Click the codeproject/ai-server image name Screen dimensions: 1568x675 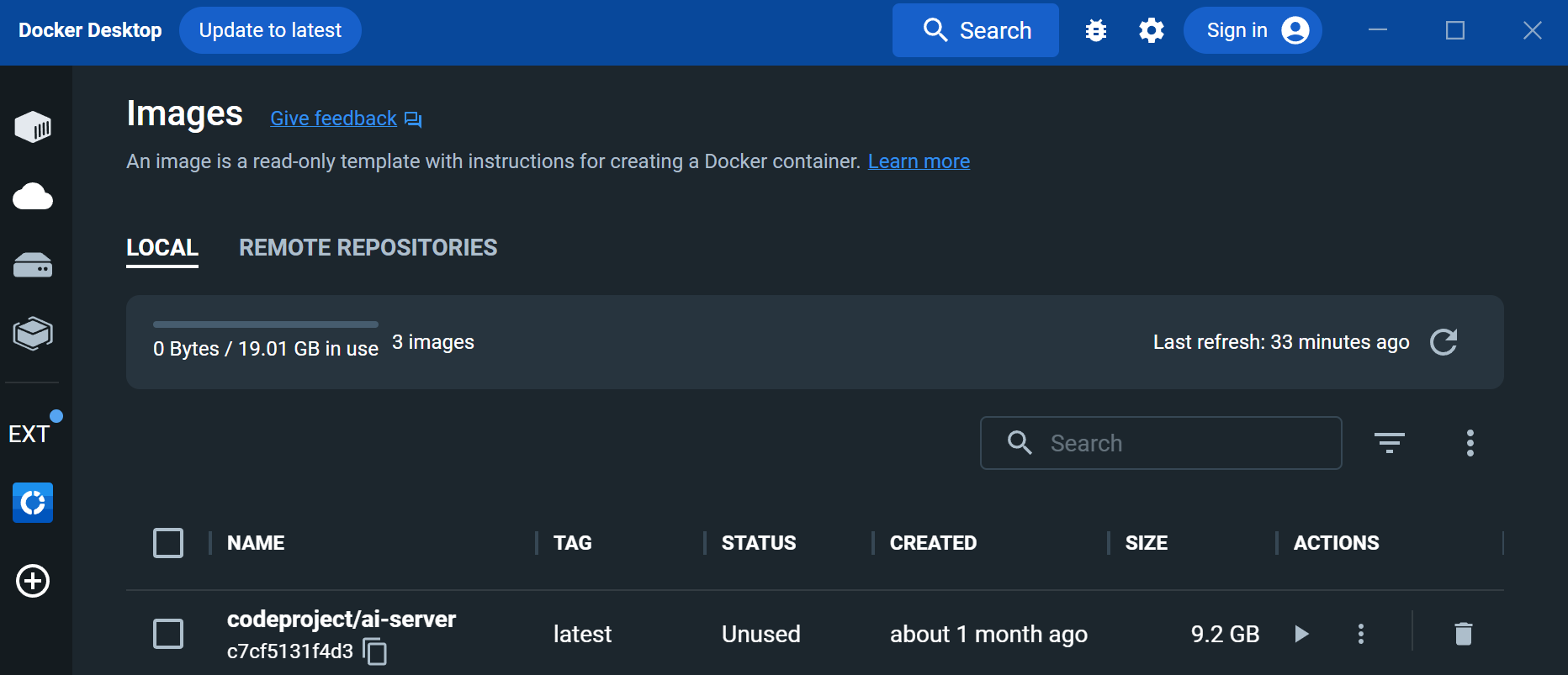click(342, 620)
